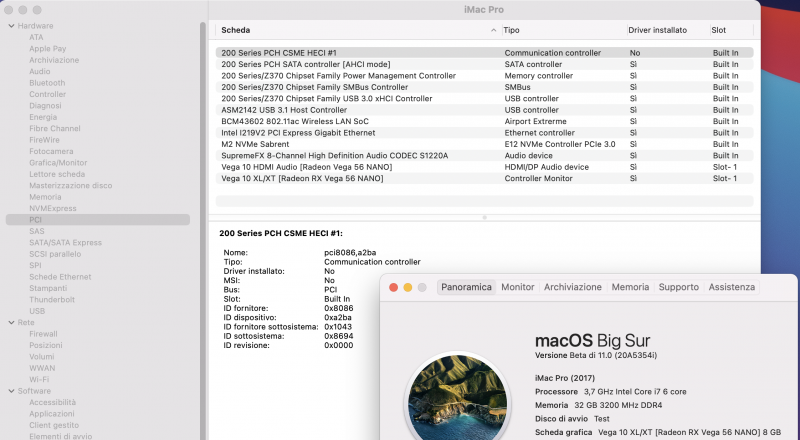Minimize the About This Mac window
Viewport: 800px width, 440px height.
[x=408, y=287]
